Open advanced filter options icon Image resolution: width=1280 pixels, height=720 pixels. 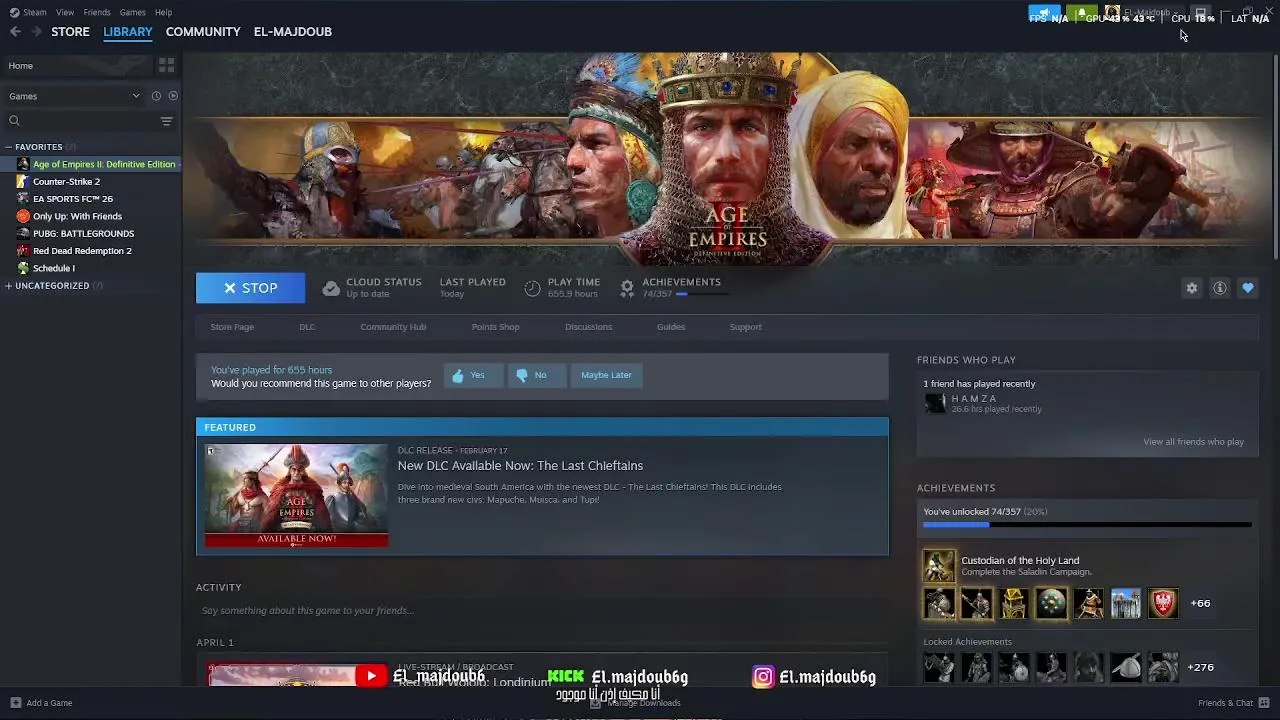(166, 121)
